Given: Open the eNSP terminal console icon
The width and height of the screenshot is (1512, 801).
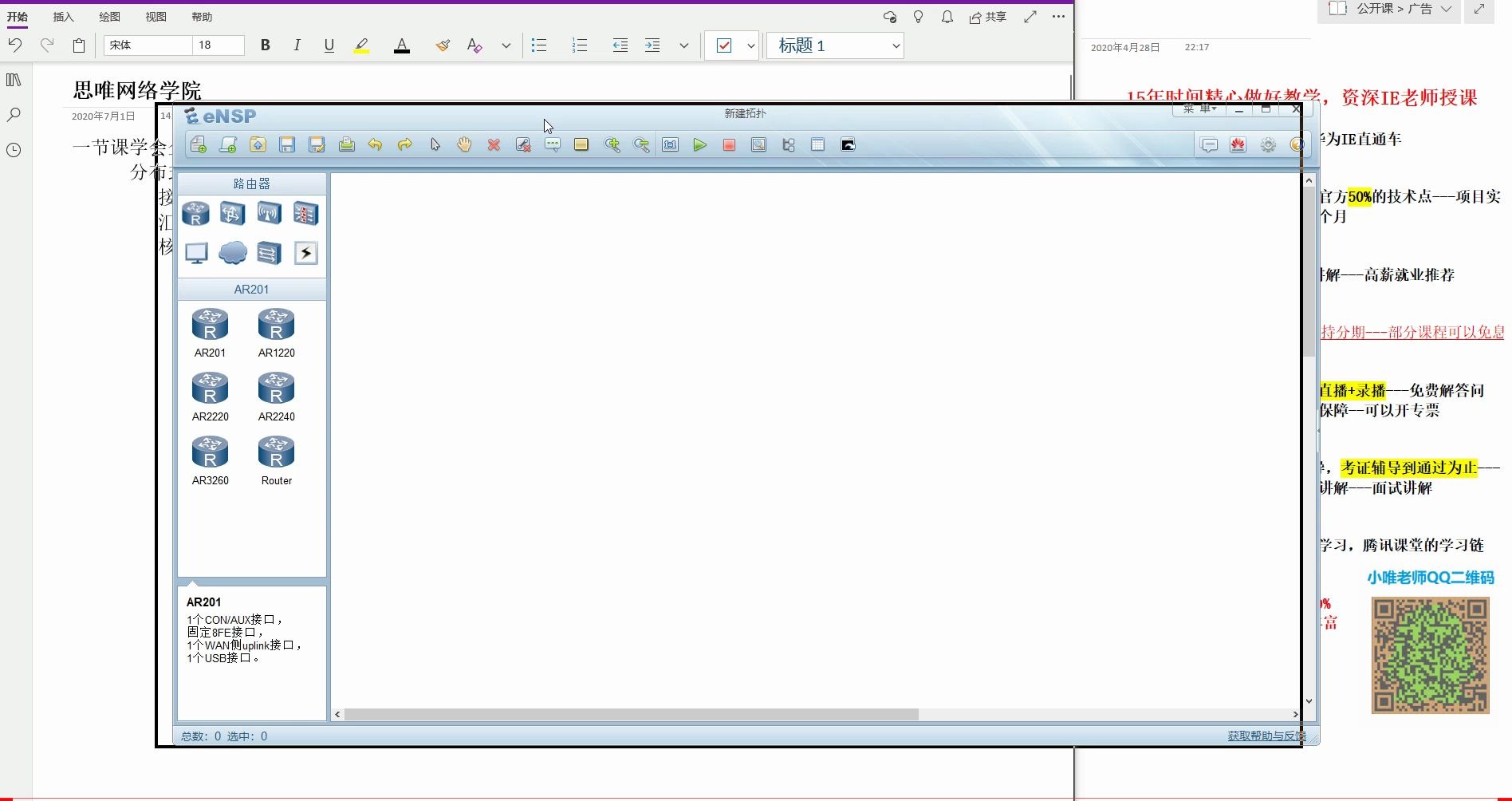Looking at the screenshot, I should click(x=848, y=144).
